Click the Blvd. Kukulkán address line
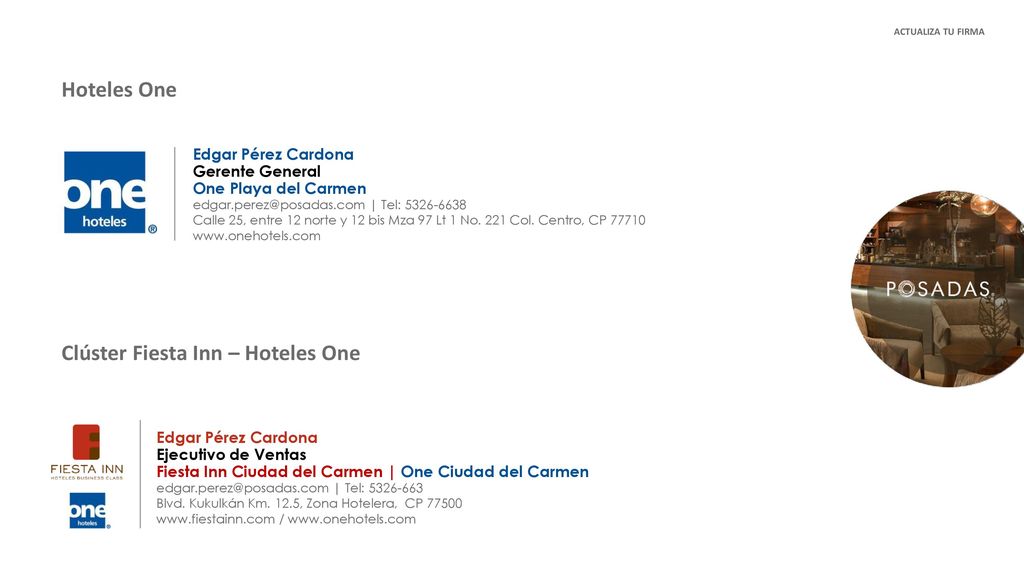This screenshot has width=1024, height=576. coord(309,504)
